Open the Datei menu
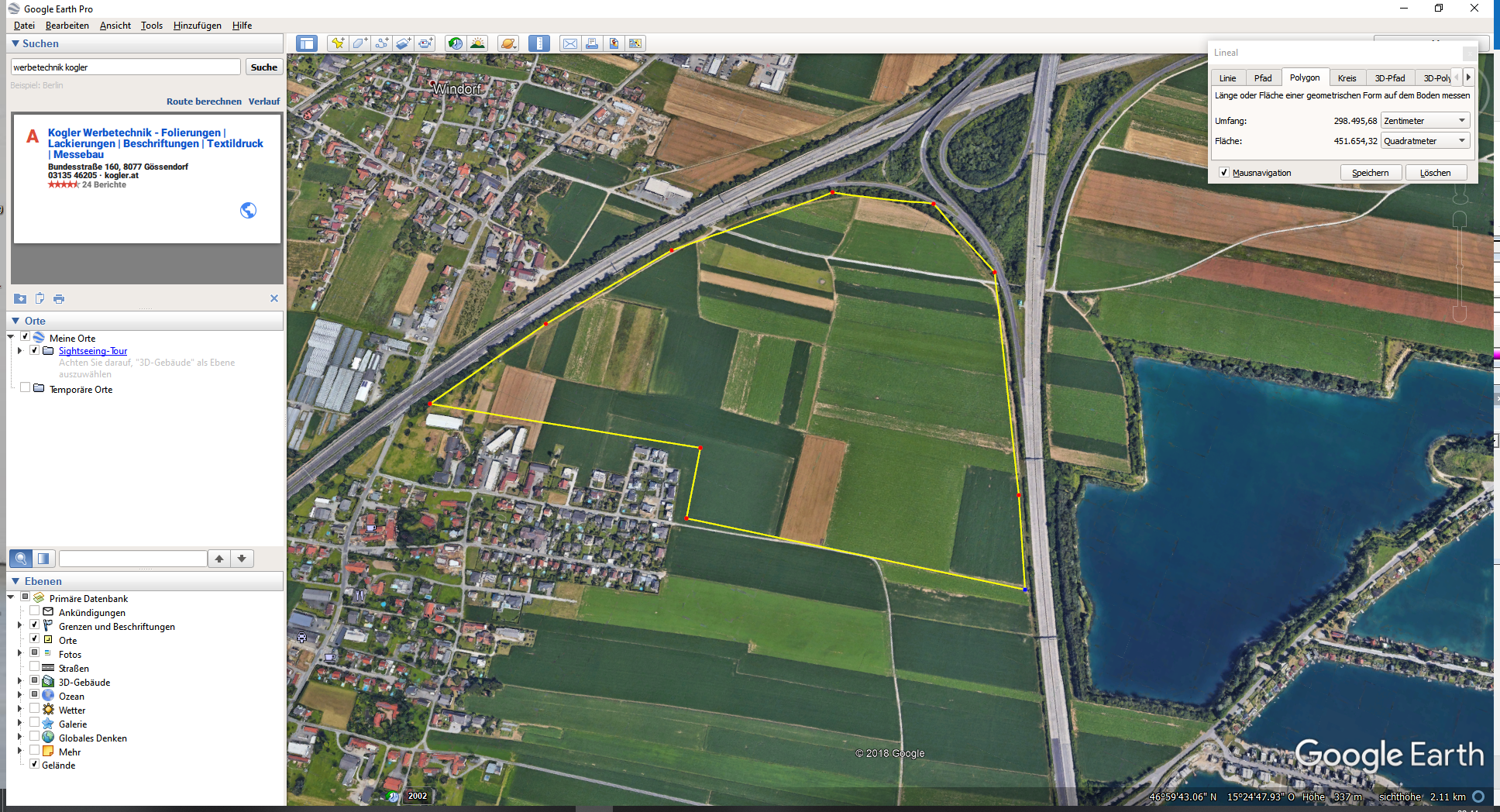Screen dimensions: 1500x812 [x=24, y=26]
